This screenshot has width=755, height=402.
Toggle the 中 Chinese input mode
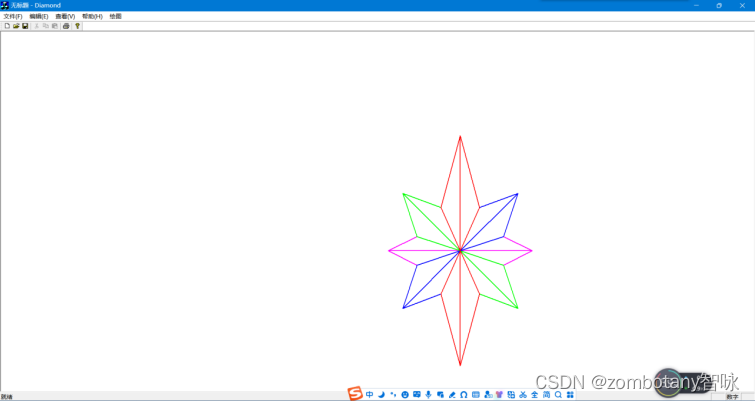tap(369, 395)
